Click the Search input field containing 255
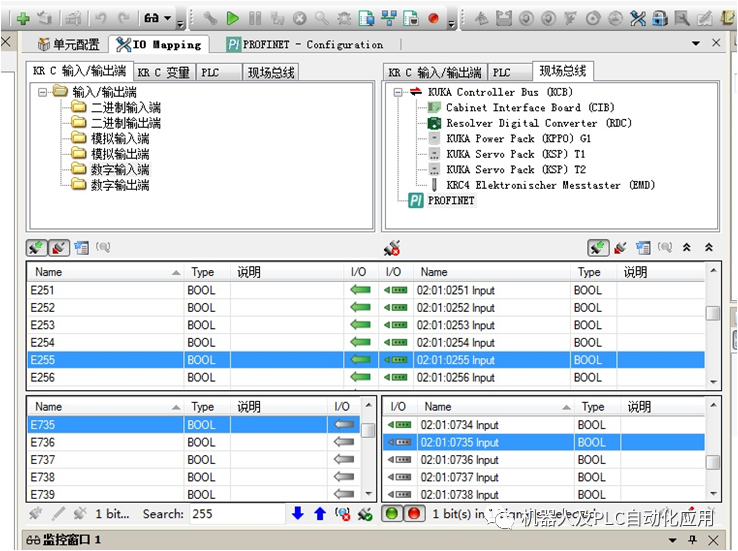 point(236,514)
